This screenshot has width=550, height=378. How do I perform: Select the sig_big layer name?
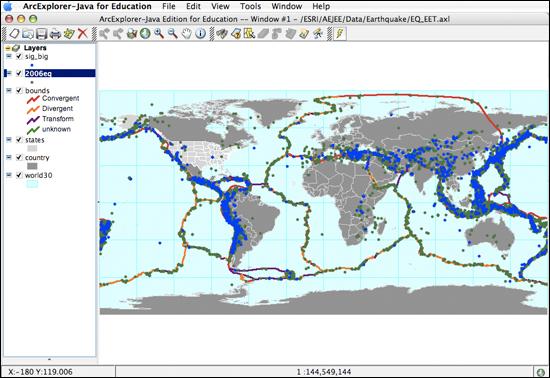coord(36,56)
